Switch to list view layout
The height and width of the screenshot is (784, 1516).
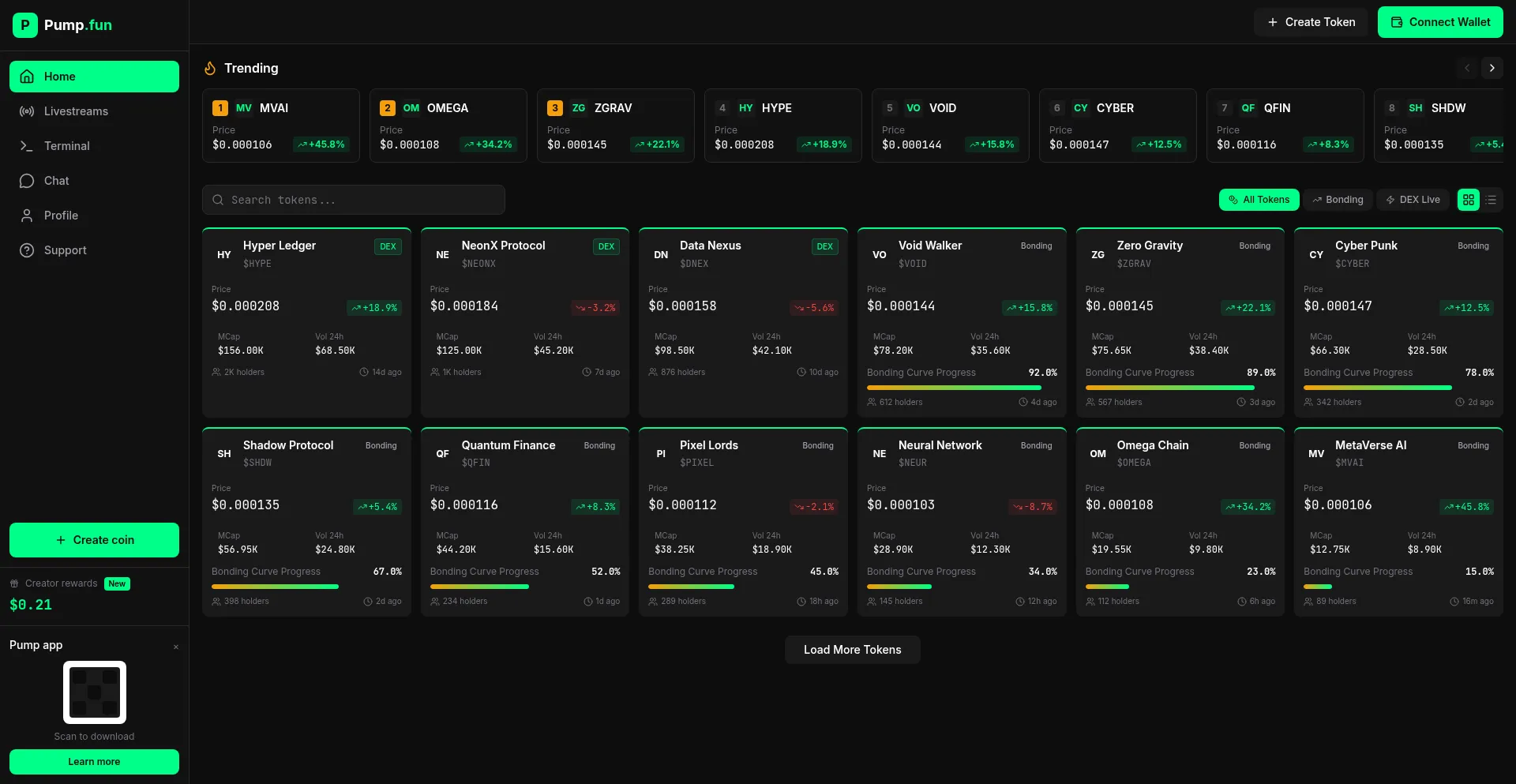coord(1491,200)
